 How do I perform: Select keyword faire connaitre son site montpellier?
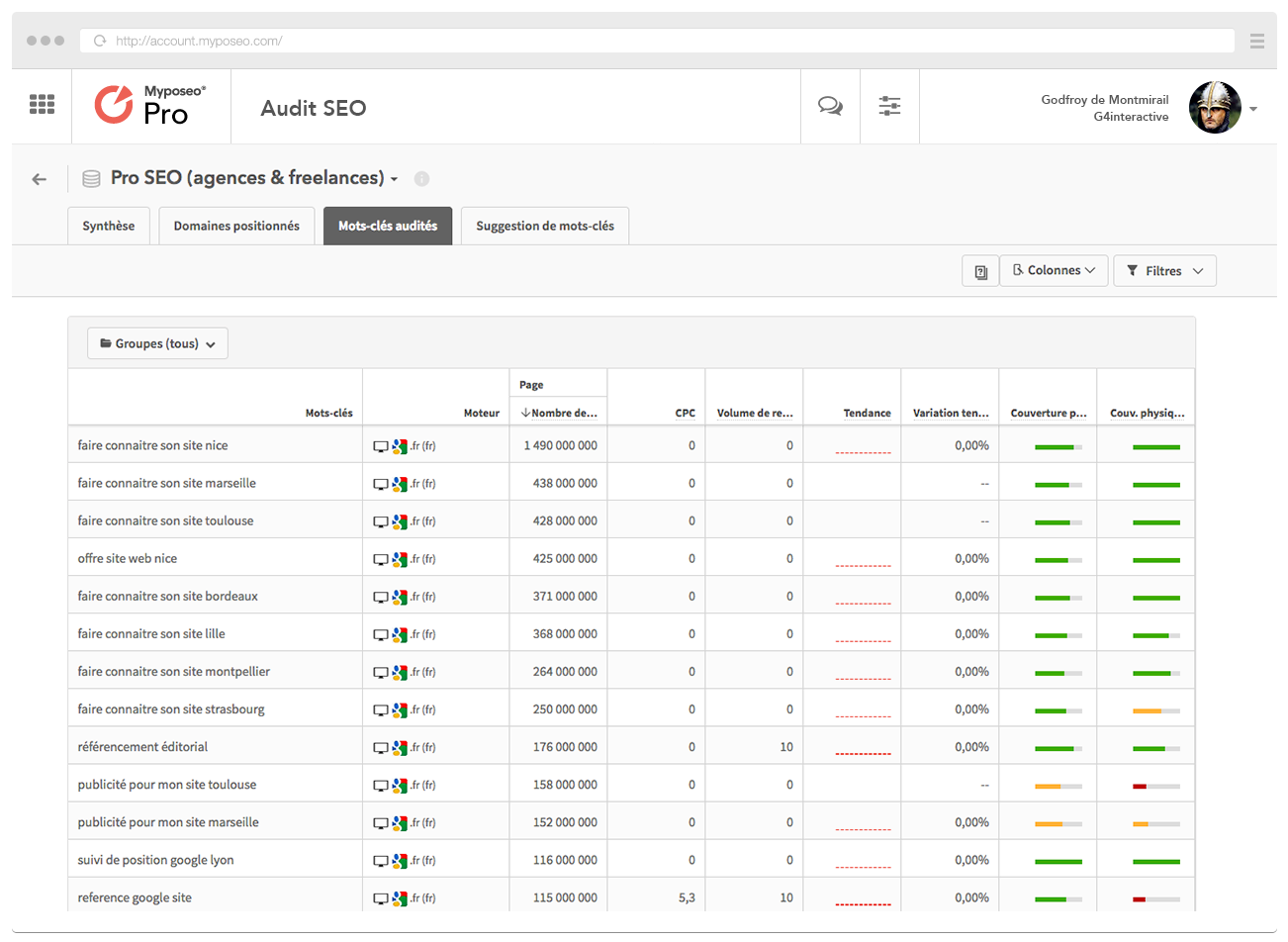173,671
